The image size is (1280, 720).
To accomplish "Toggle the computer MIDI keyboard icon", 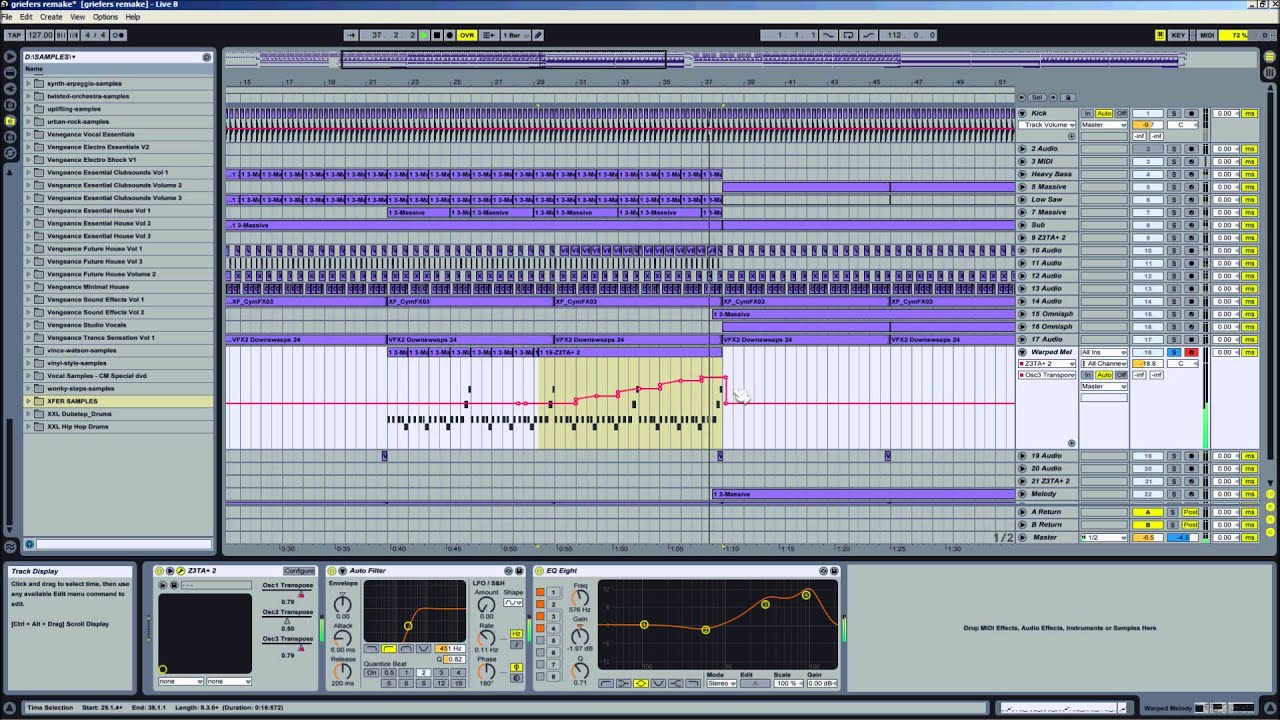I will (1160, 35).
